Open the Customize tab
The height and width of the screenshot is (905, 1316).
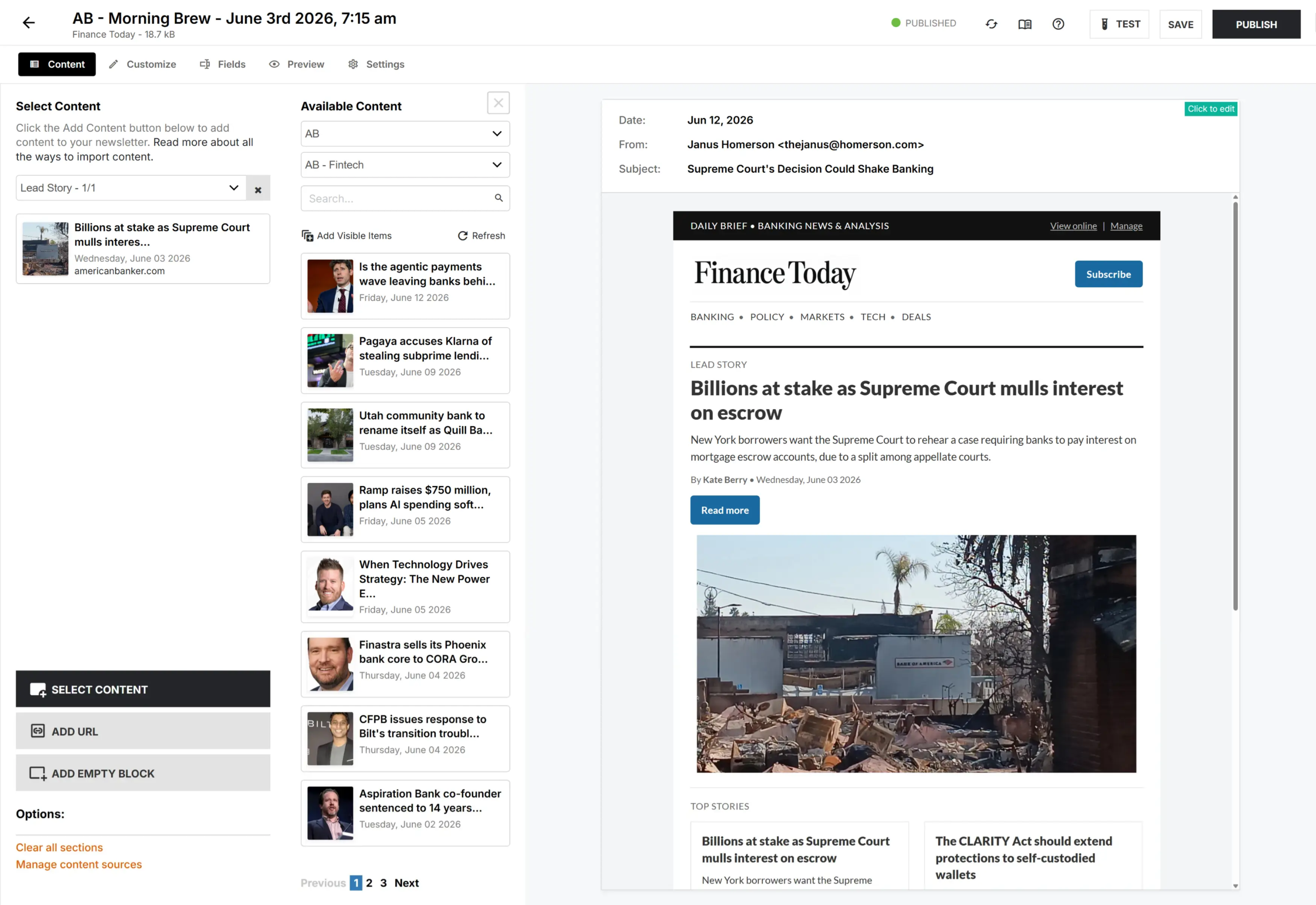click(x=142, y=64)
